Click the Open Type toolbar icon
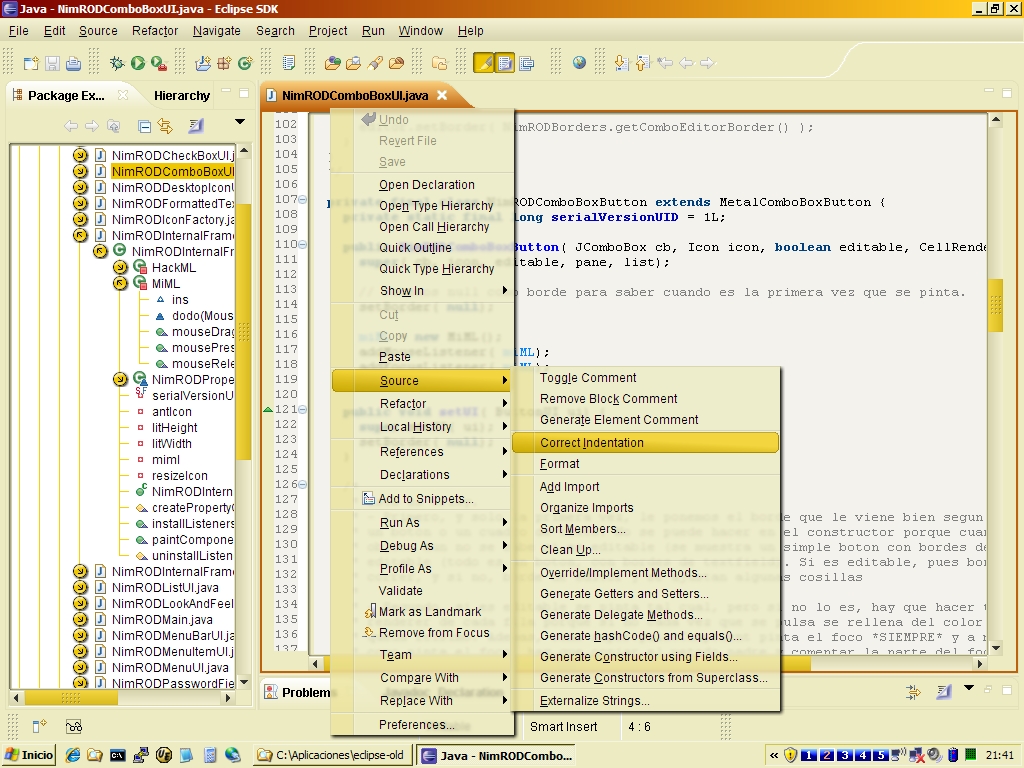The image size is (1024, 768). (332, 63)
